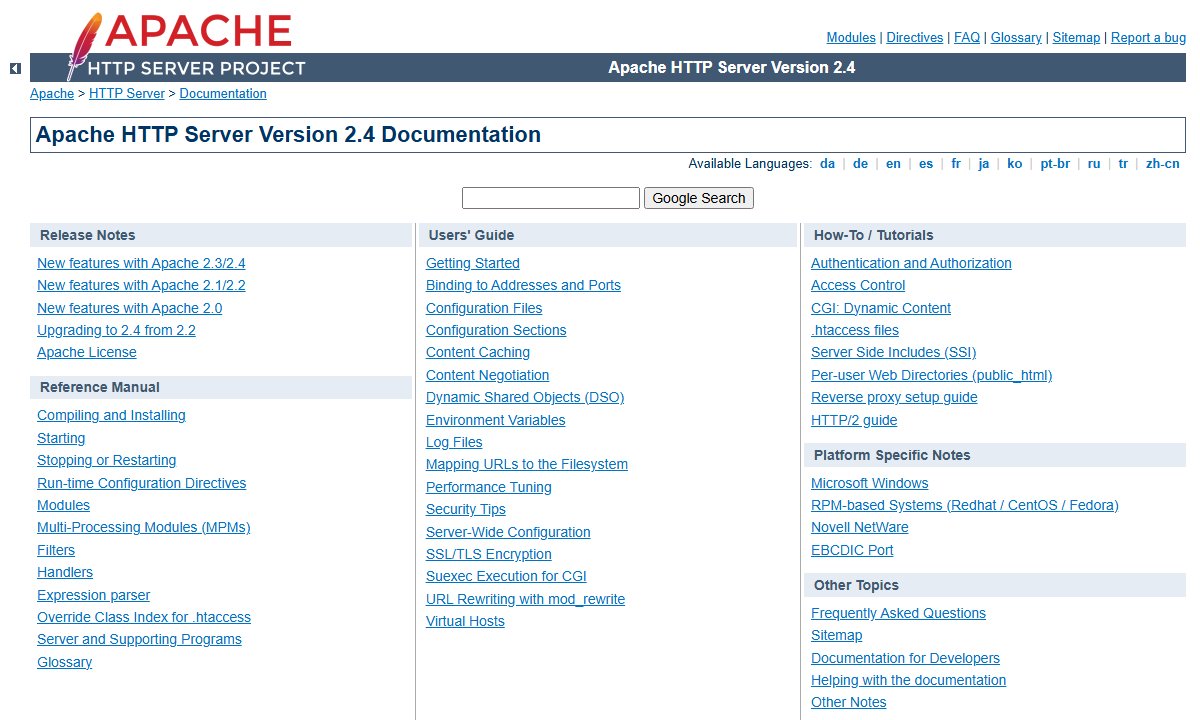The width and height of the screenshot is (1200, 720).
Task: Click the left arrow icon beside the header
Action: (x=15, y=69)
